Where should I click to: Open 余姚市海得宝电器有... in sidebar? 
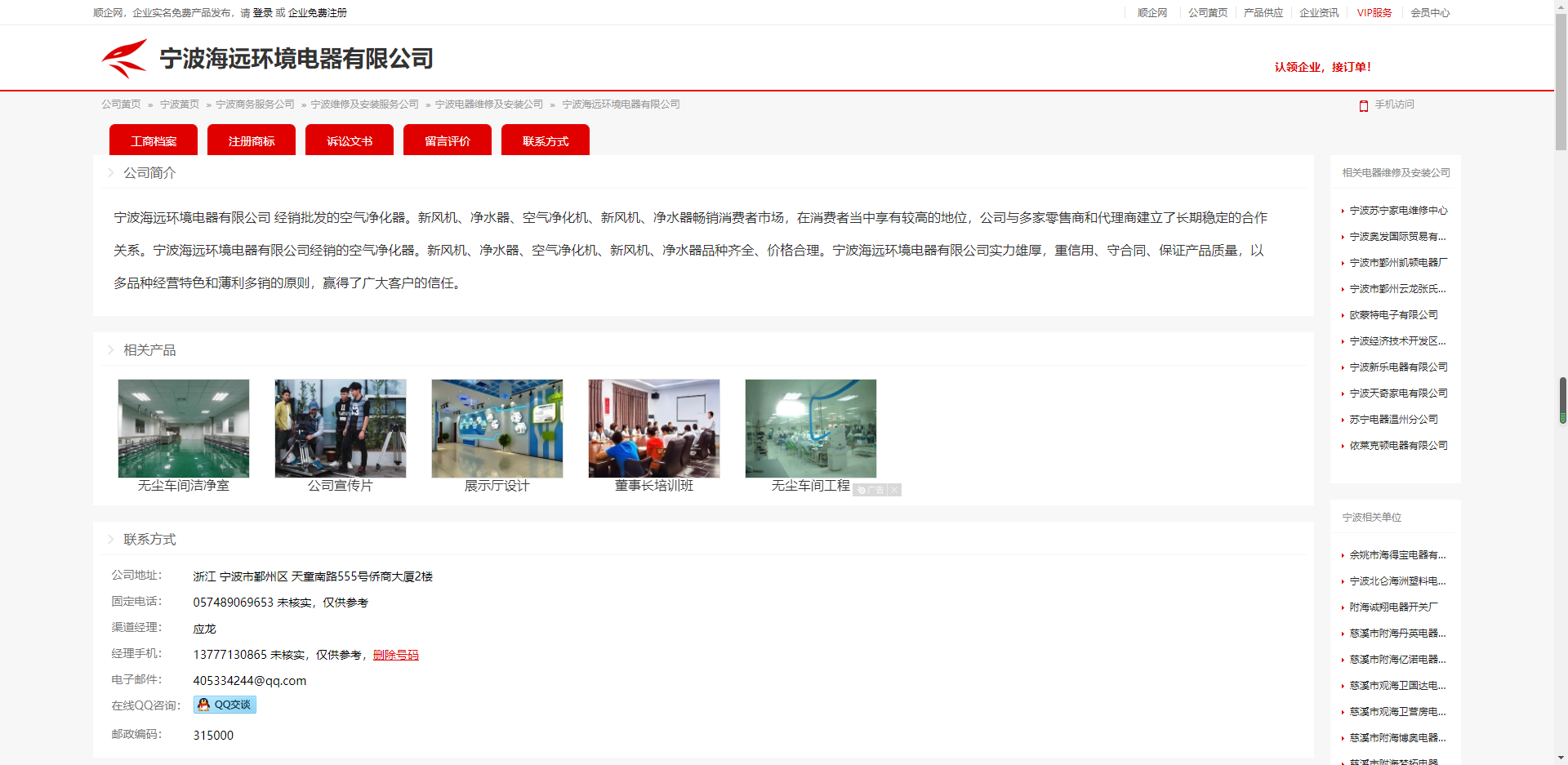(1397, 555)
